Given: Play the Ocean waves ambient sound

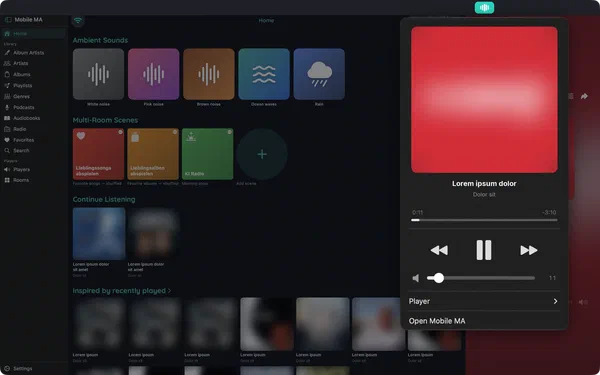Looking at the screenshot, I should (264, 74).
